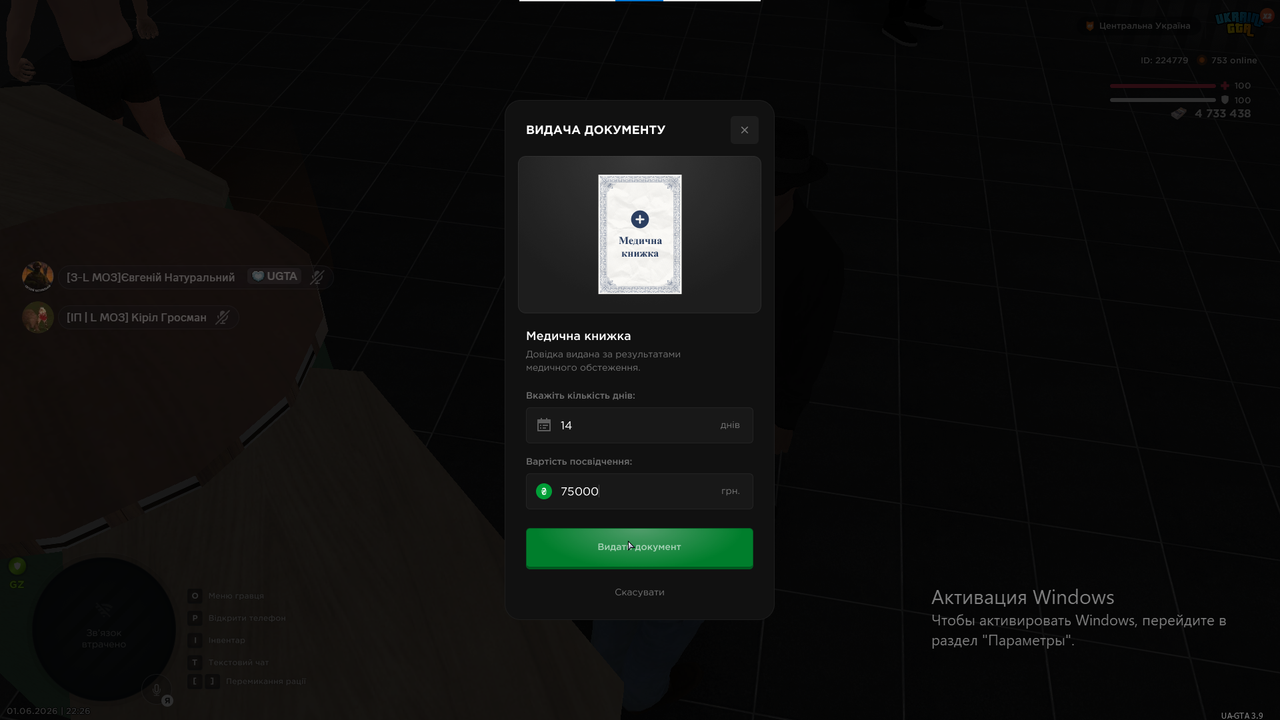Click the minimap with lost connection icon

[104, 627]
